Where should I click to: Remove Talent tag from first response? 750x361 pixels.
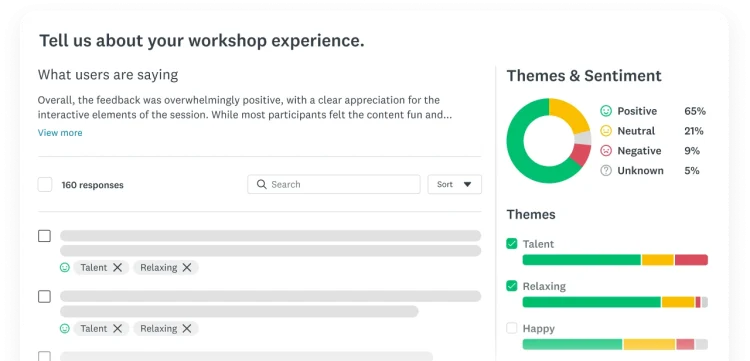(x=118, y=268)
